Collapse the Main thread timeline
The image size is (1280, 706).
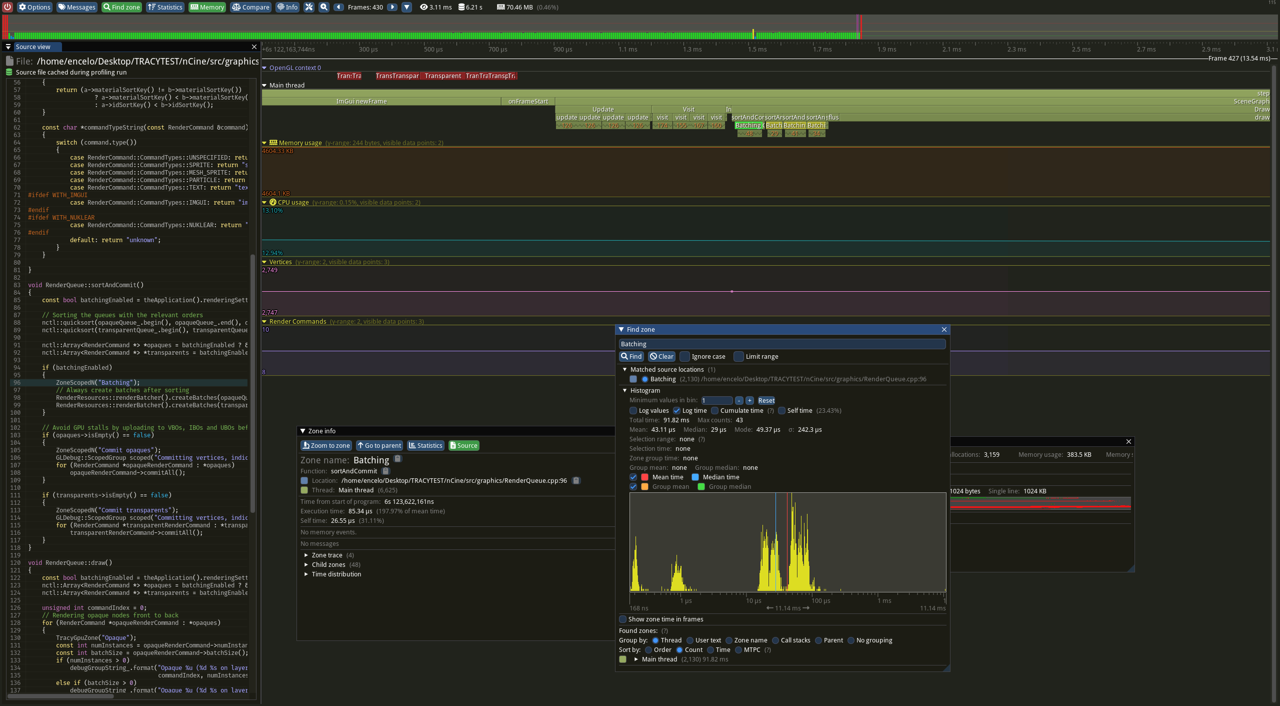click(x=265, y=85)
